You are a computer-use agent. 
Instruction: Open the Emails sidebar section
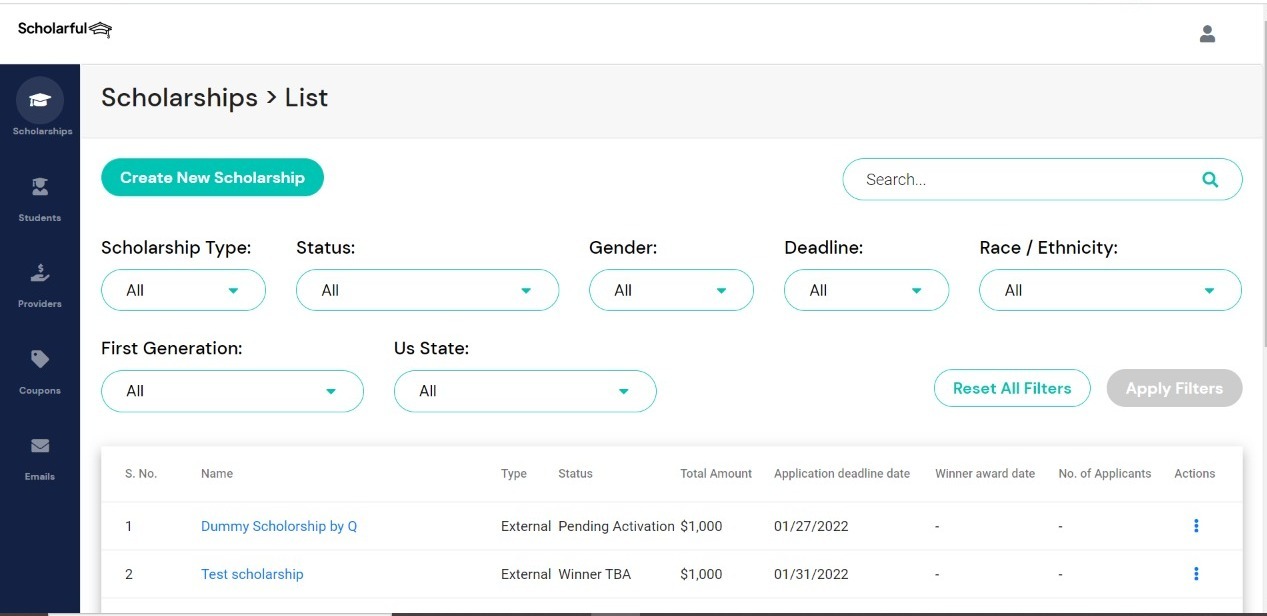click(40, 446)
